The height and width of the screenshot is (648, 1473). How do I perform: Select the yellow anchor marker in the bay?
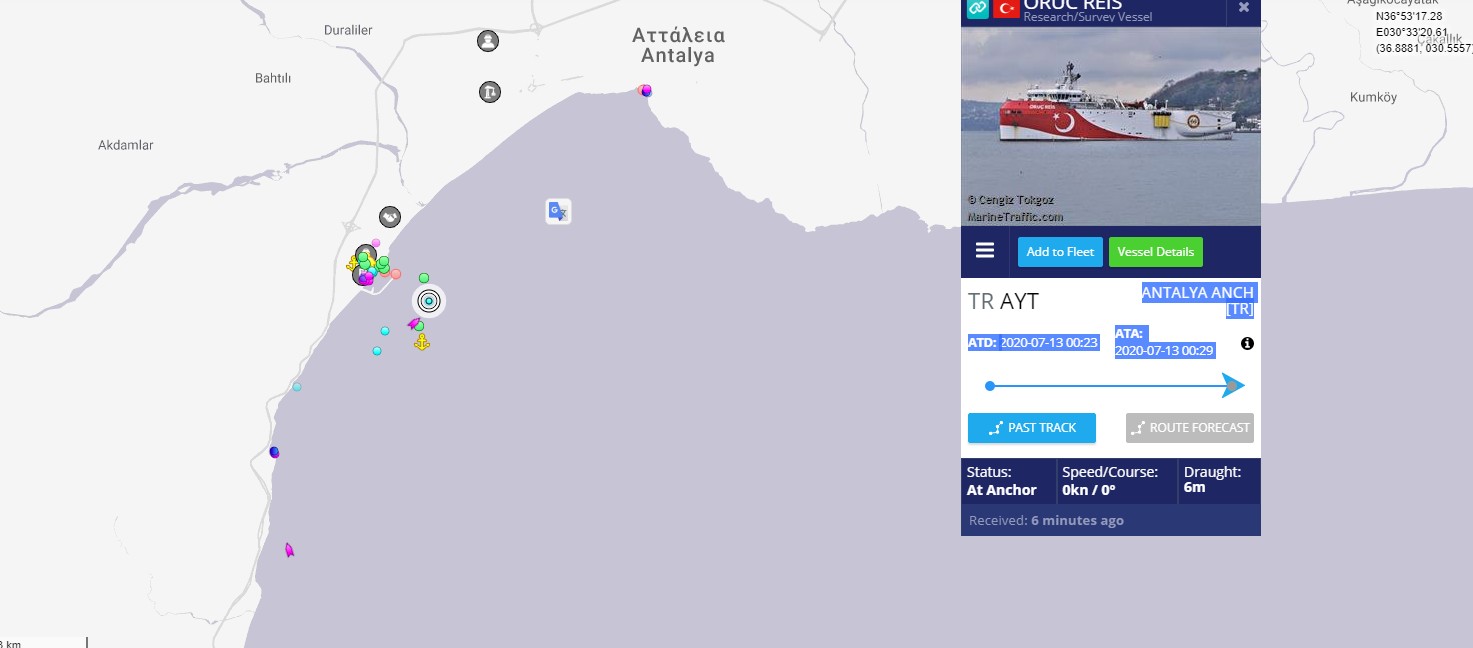tap(422, 342)
